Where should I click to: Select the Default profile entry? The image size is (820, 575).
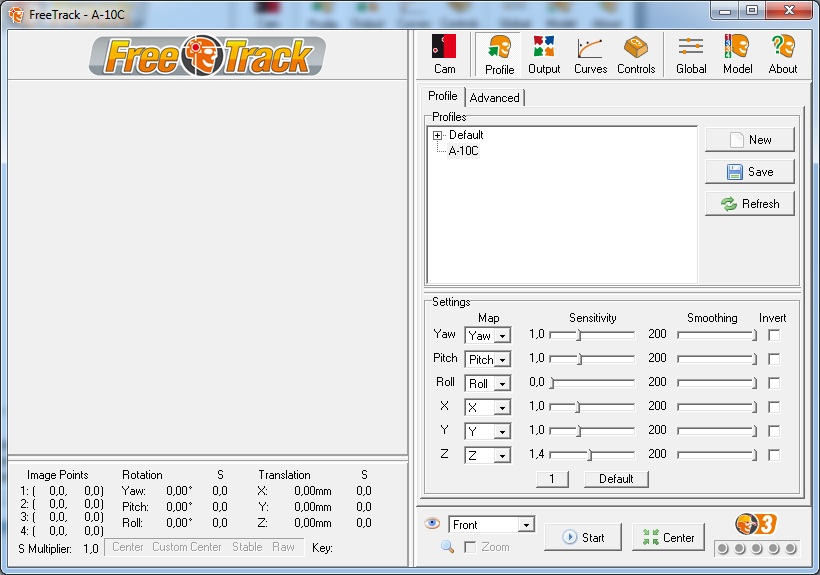click(x=466, y=135)
